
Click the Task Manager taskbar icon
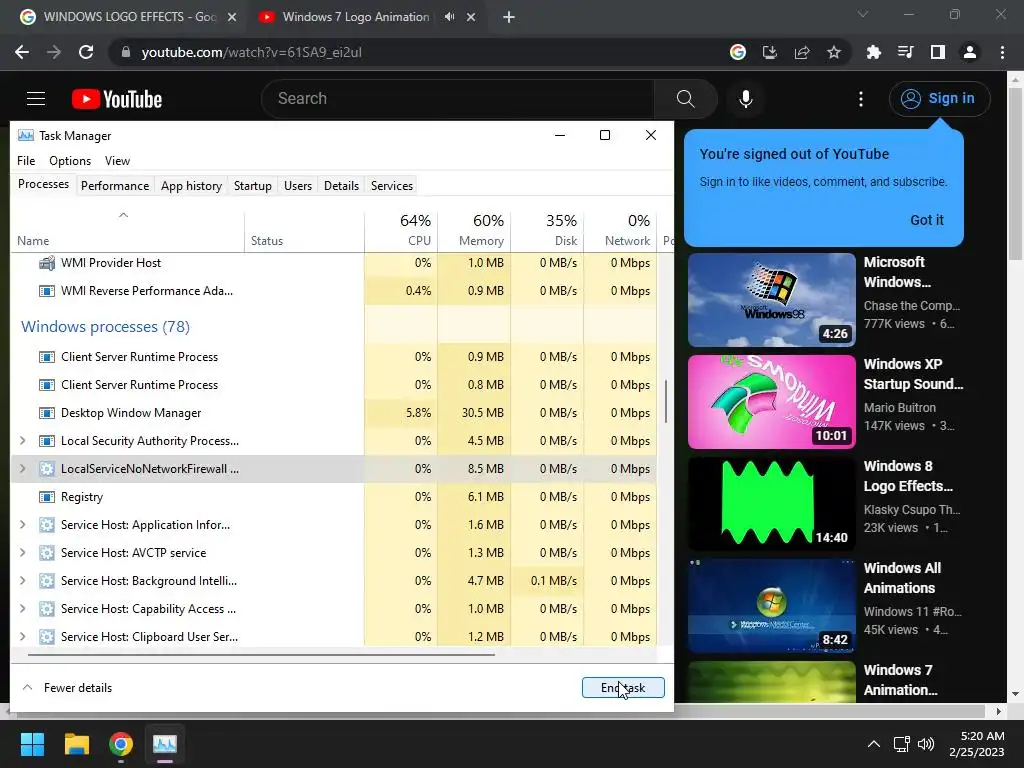[x=165, y=744]
